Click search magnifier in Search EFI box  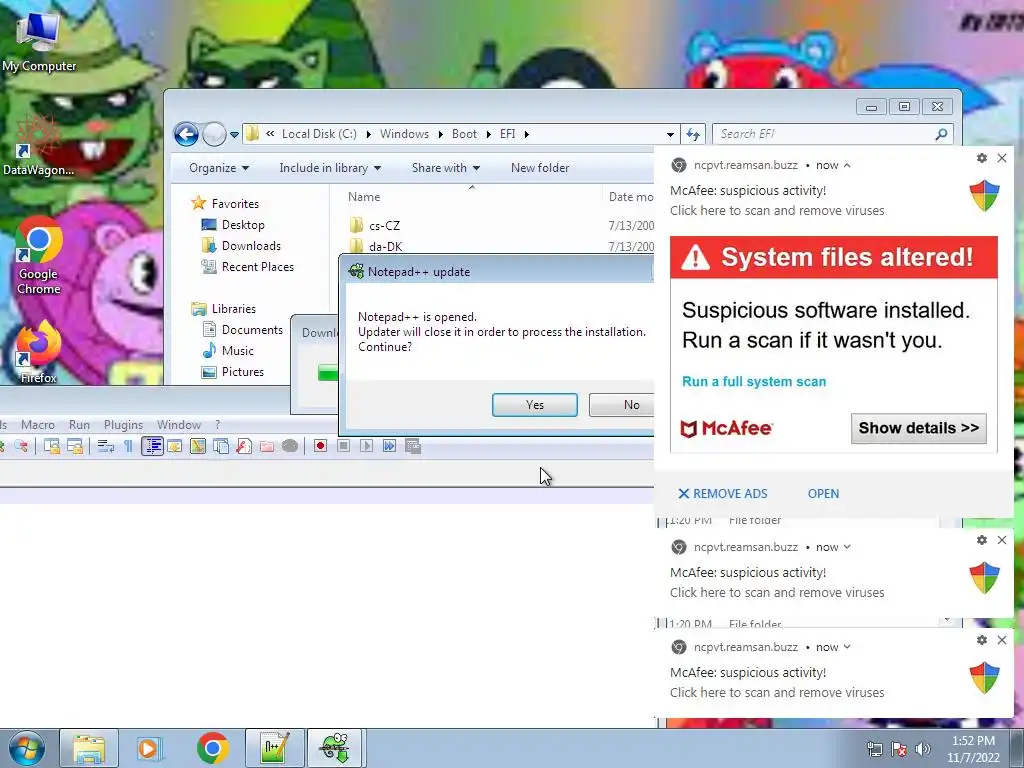(x=941, y=135)
